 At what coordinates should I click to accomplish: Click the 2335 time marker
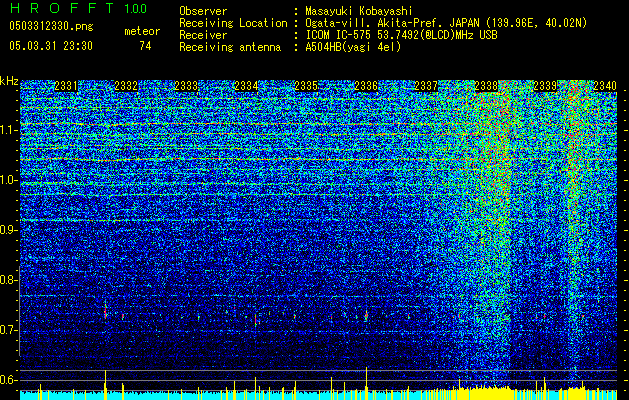306,86
